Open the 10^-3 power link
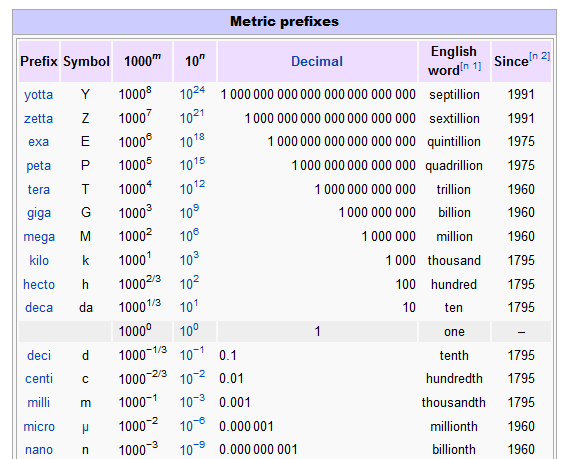Viewport: 564px width, 459px height. tap(192, 401)
